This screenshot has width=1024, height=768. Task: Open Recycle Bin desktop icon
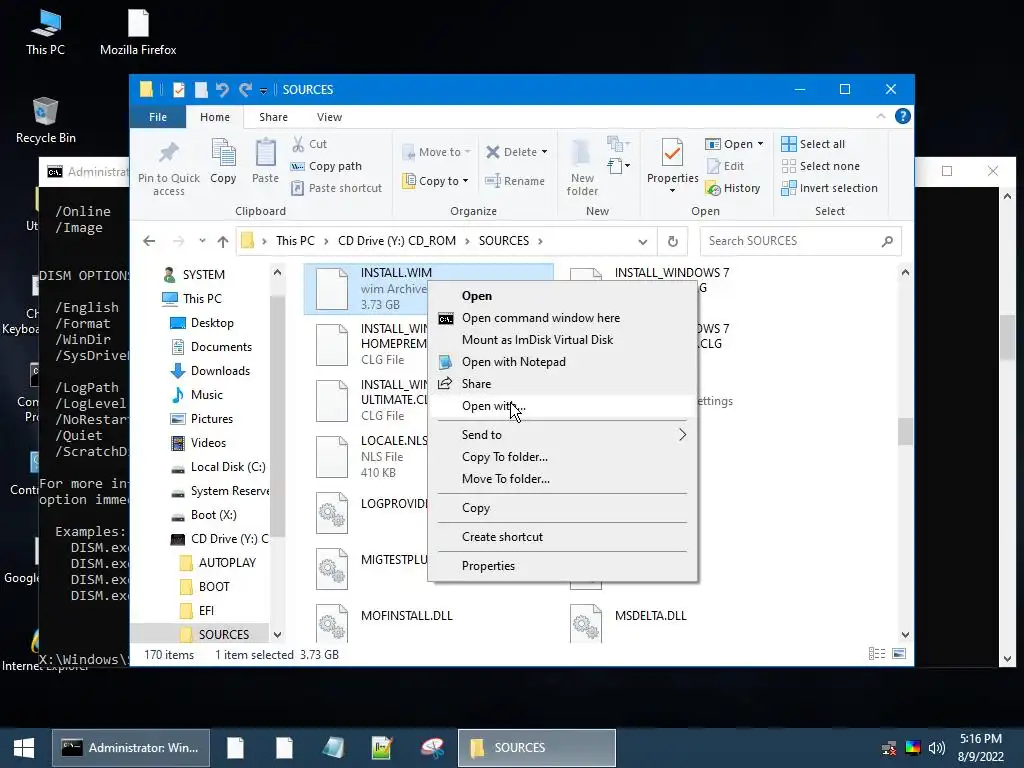coord(46,121)
